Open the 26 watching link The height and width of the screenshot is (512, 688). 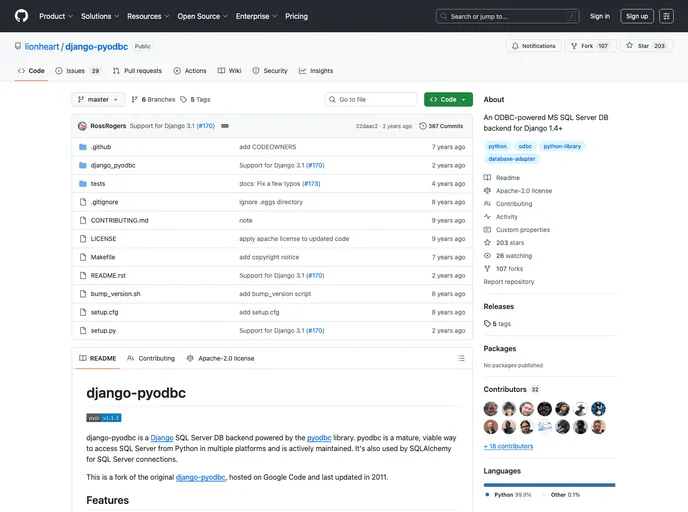pyautogui.click(x=508, y=256)
